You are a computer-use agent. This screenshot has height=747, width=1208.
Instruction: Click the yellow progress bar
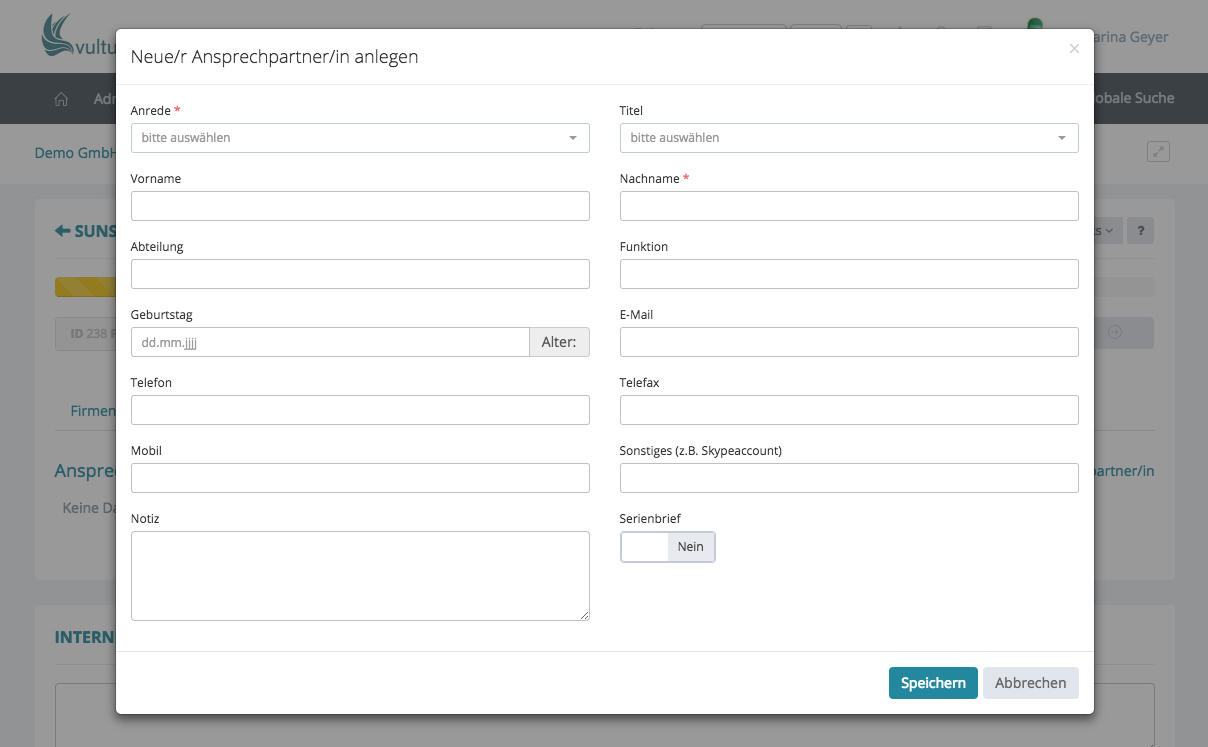[x=85, y=287]
